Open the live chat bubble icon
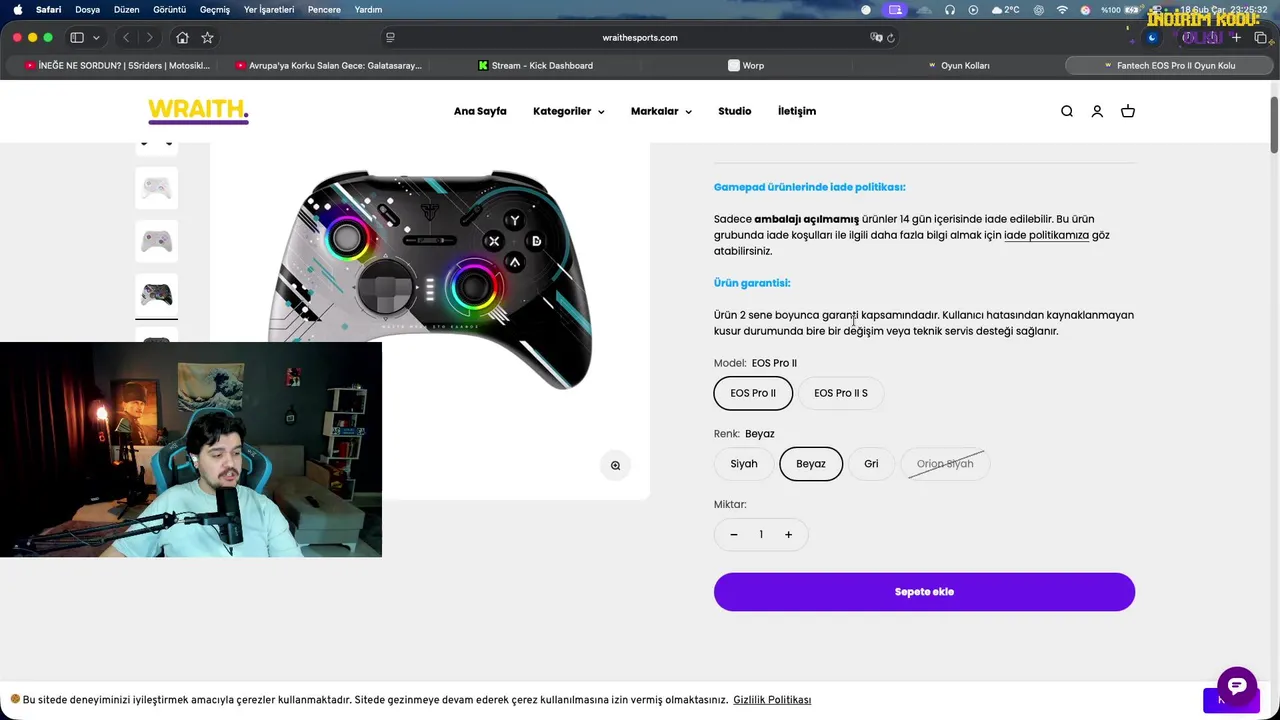The image size is (1280, 720). coord(1237,686)
